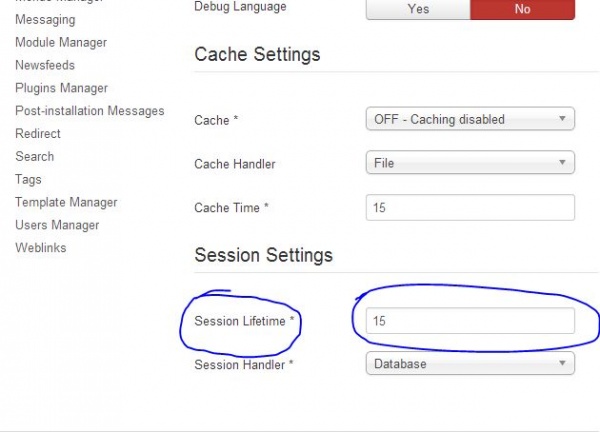Open the Search component link

coord(35,157)
